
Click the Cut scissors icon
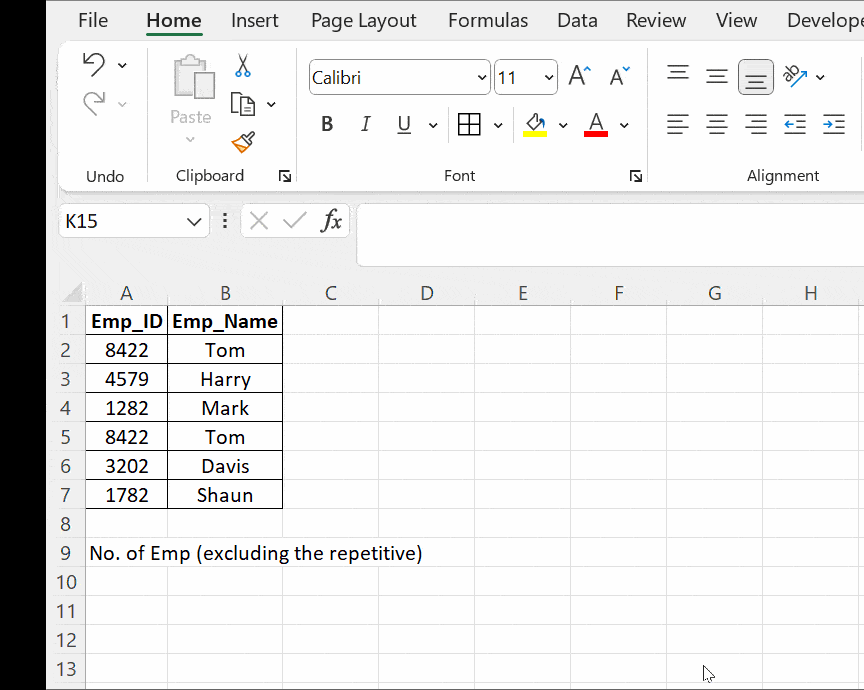click(243, 63)
